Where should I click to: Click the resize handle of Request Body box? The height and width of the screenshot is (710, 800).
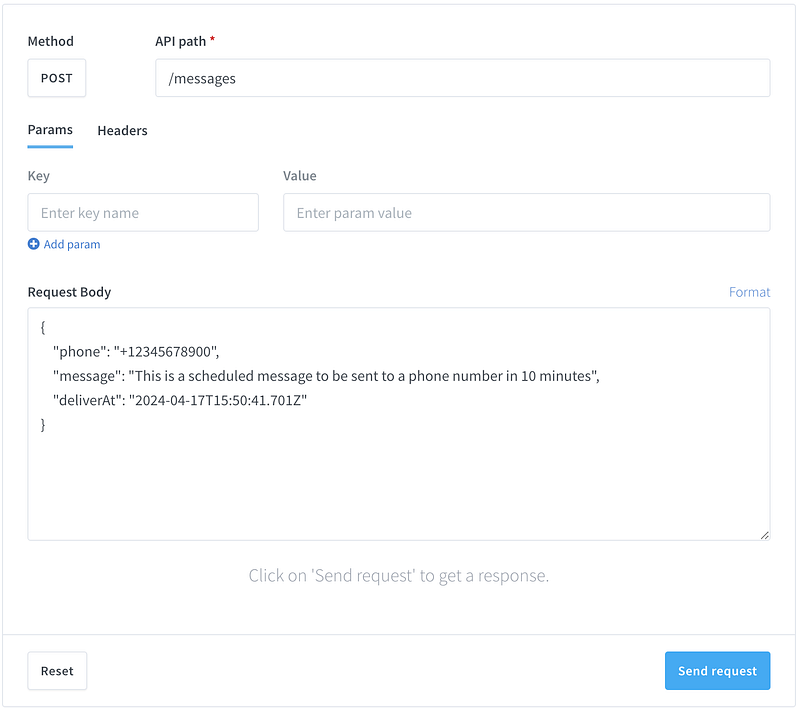[x=765, y=535]
